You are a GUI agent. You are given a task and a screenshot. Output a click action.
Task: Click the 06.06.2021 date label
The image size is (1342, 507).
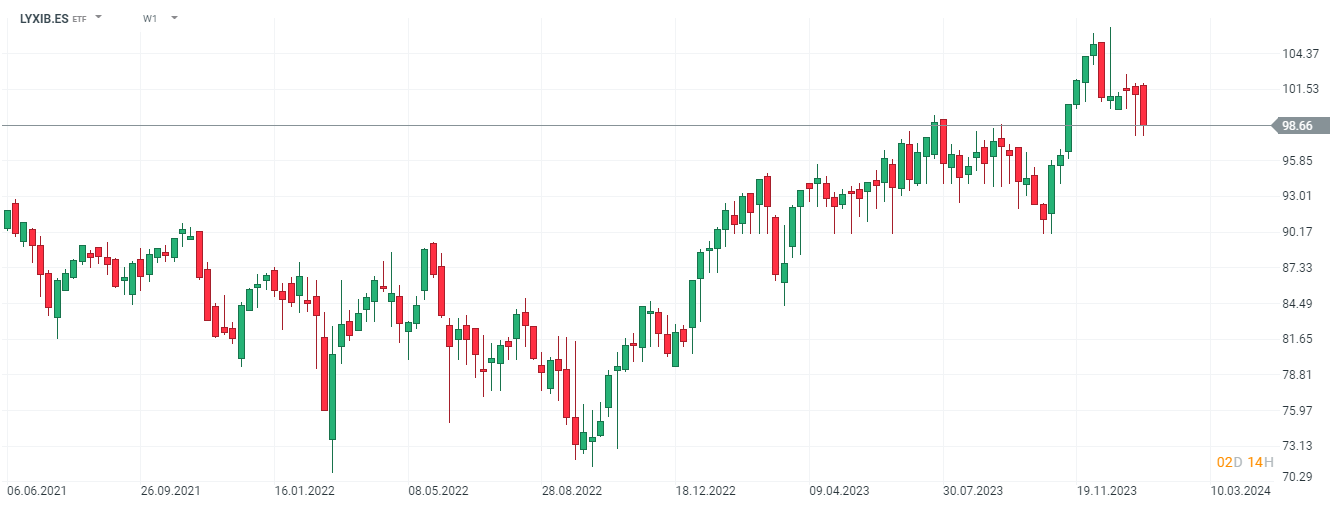coord(37,491)
